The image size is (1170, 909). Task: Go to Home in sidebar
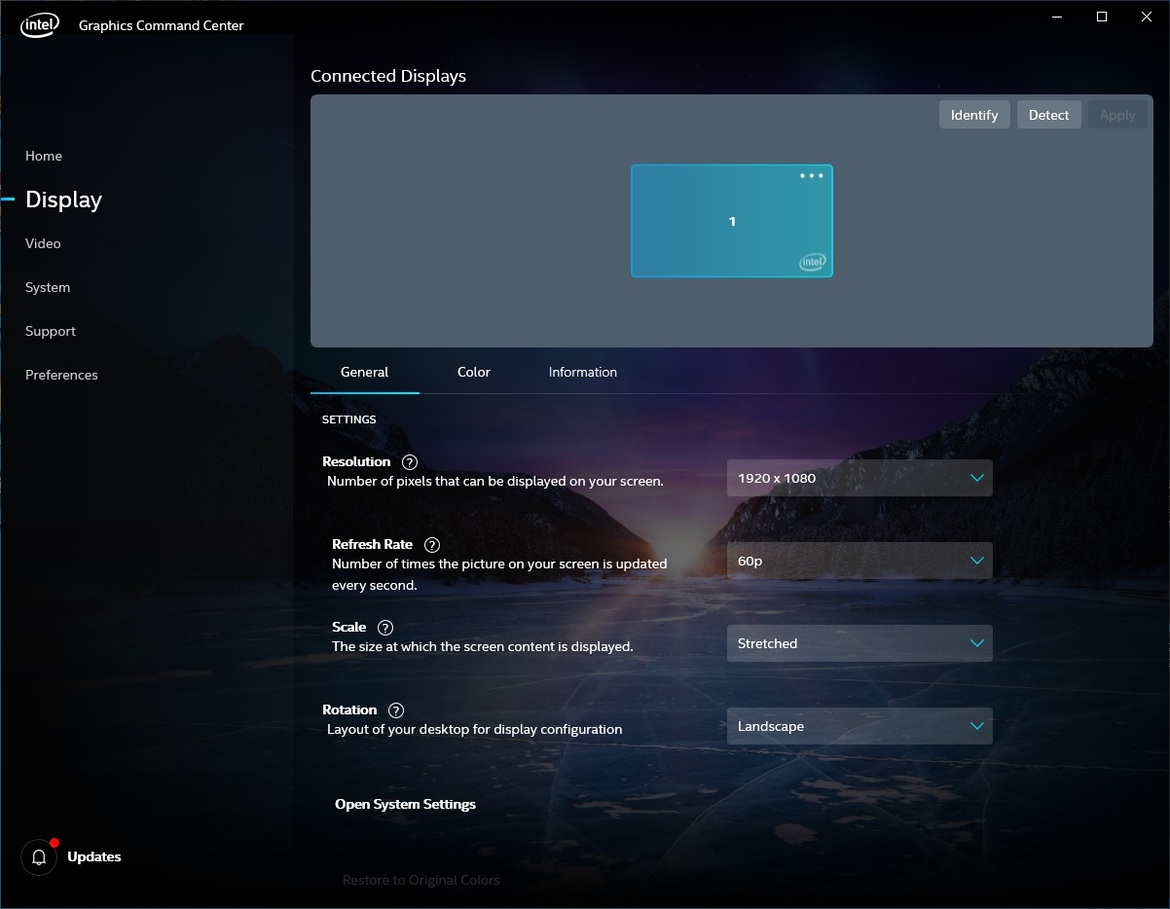click(43, 156)
